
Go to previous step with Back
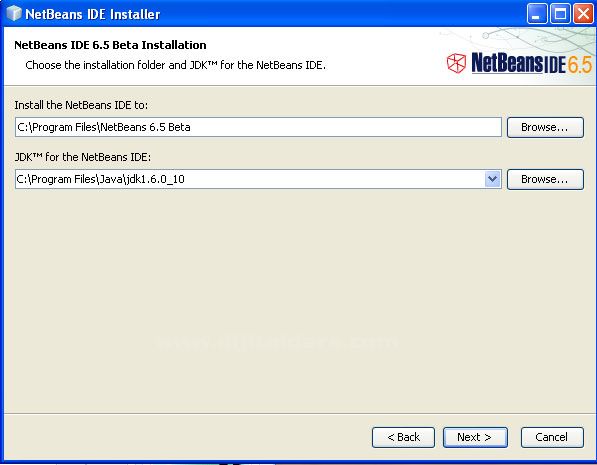click(x=403, y=437)
